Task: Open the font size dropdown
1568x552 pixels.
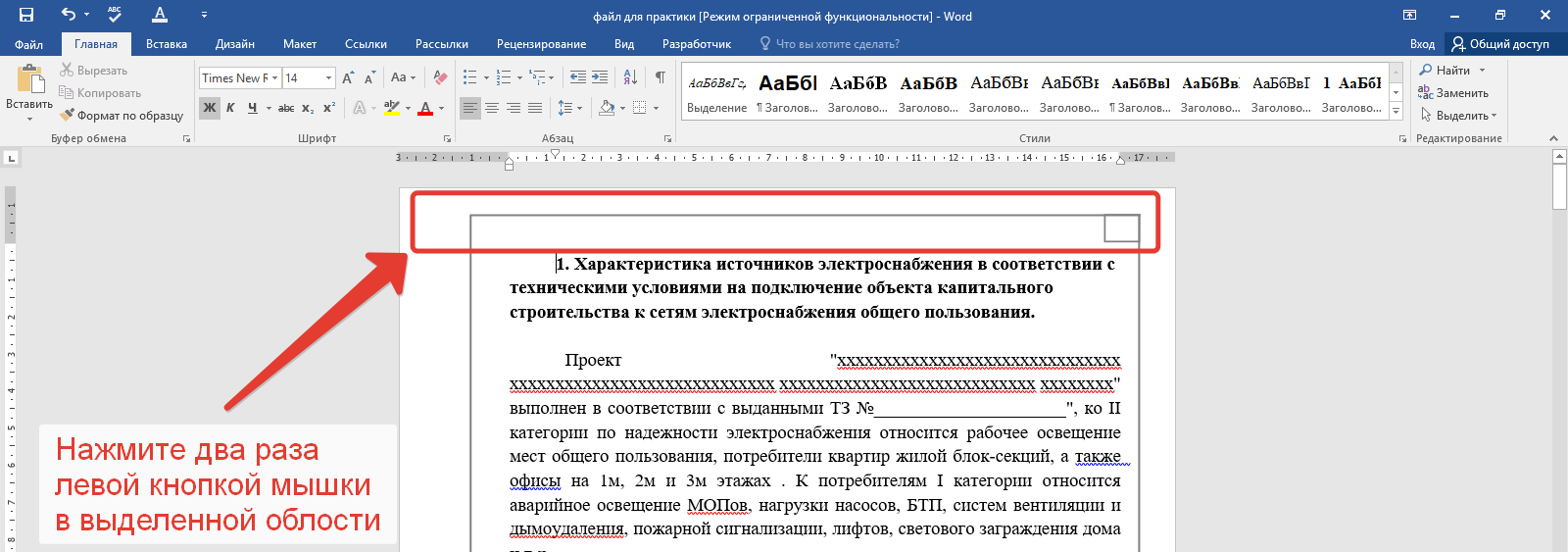Action: [328, 77]
